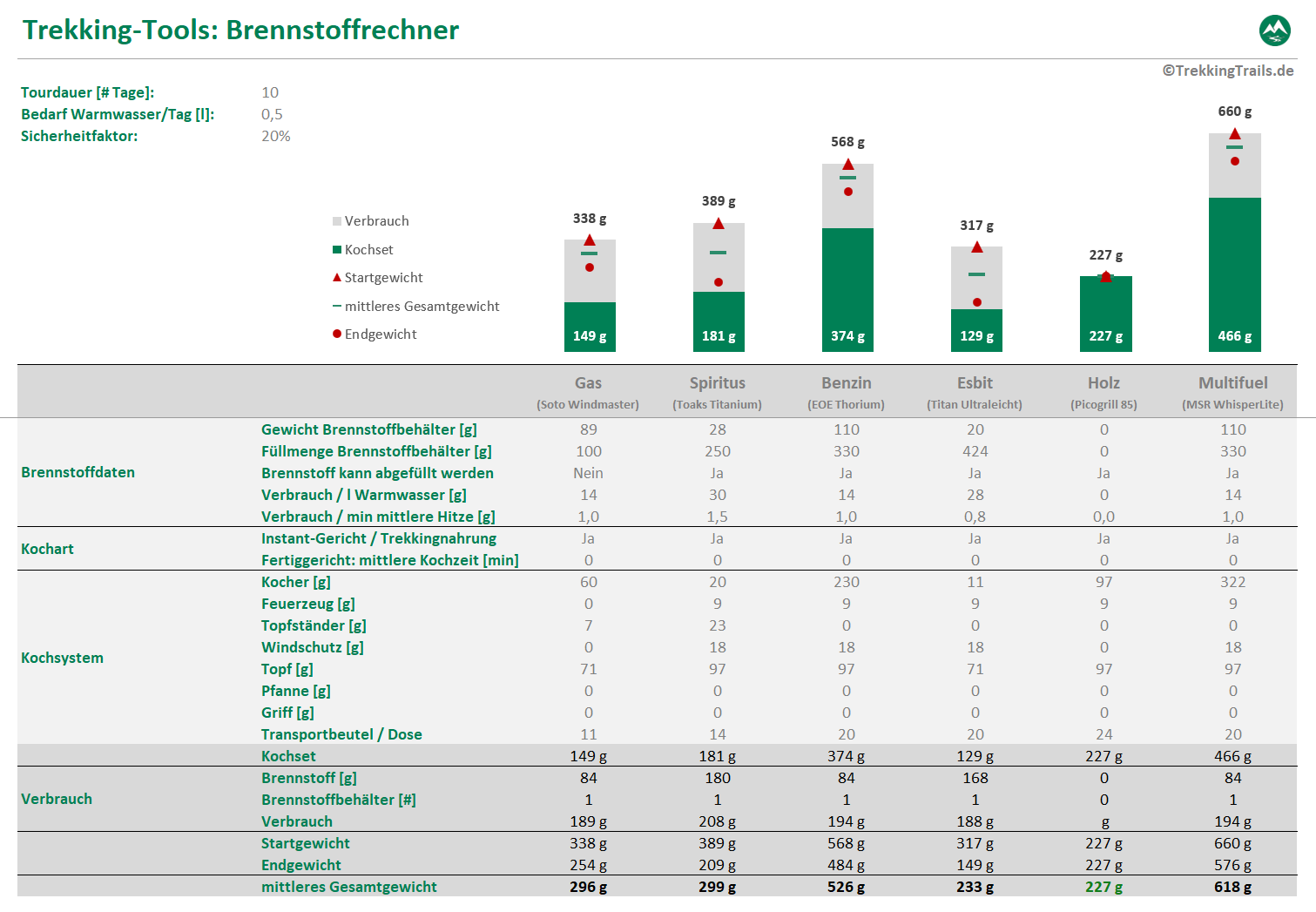Click the red circle Endgewicht legend marker

337,334
